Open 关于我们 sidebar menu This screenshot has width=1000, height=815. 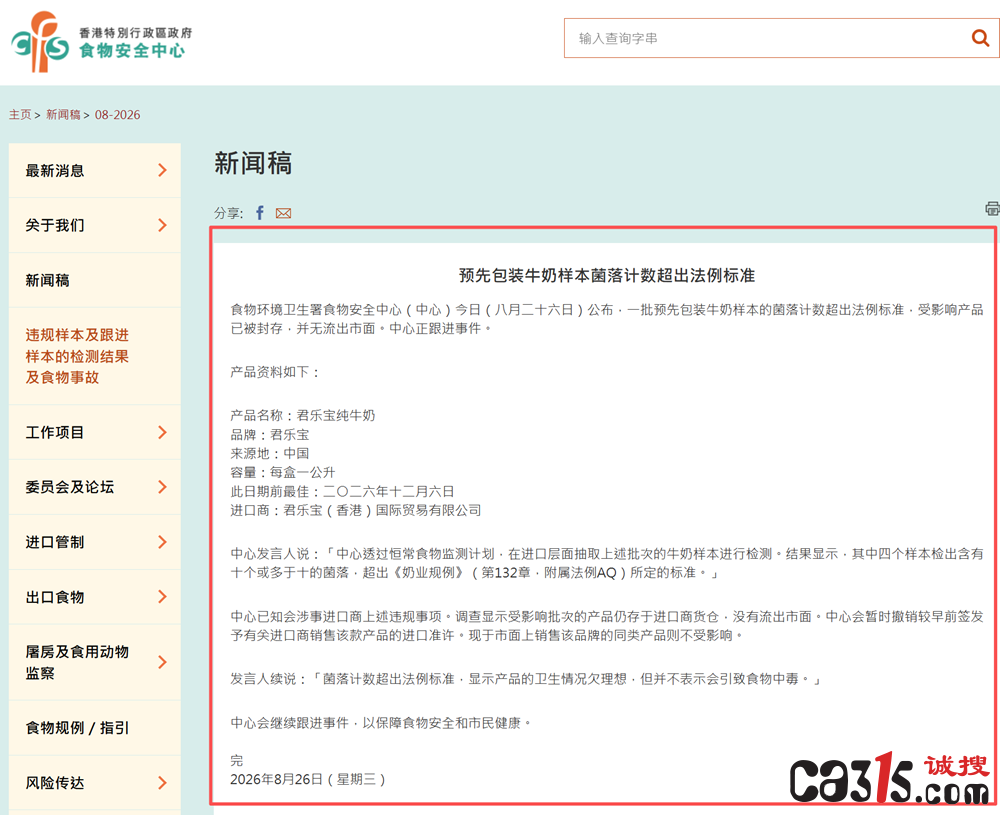point(94,225)
